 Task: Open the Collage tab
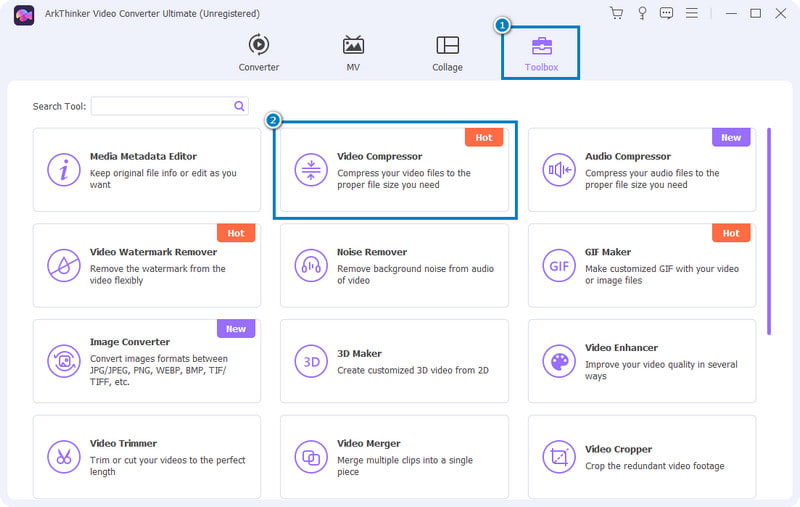click(447, 53)
